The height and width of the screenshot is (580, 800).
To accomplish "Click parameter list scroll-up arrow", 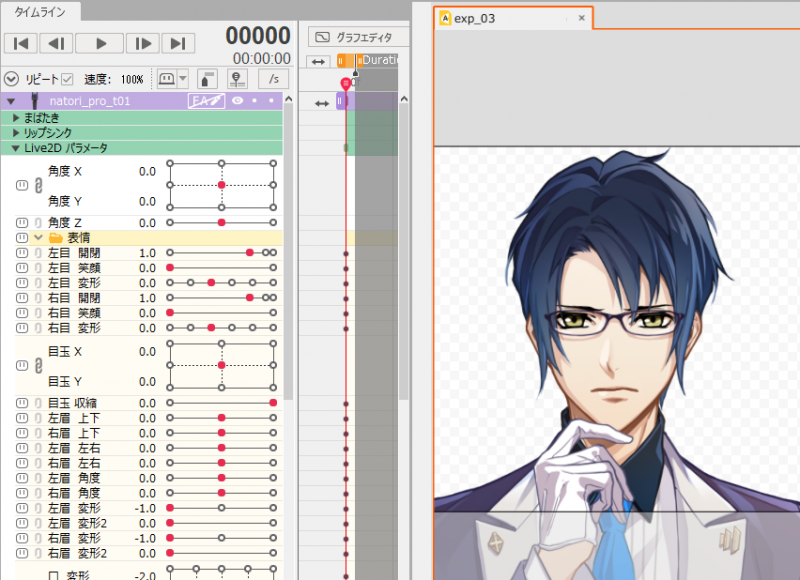I will 289,99.
